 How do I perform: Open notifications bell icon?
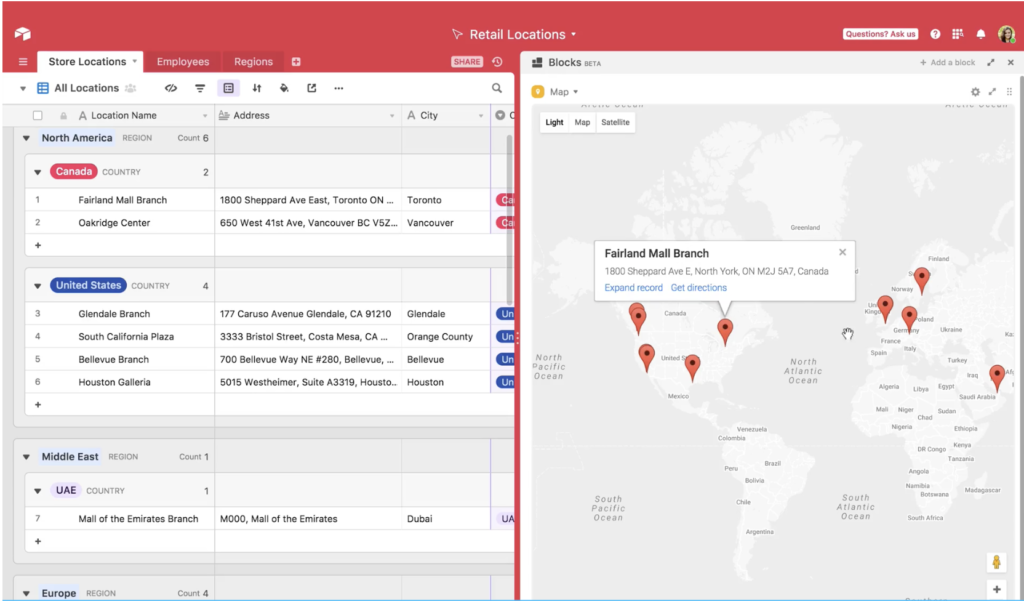pyautogui.click(x=981, y=34)
